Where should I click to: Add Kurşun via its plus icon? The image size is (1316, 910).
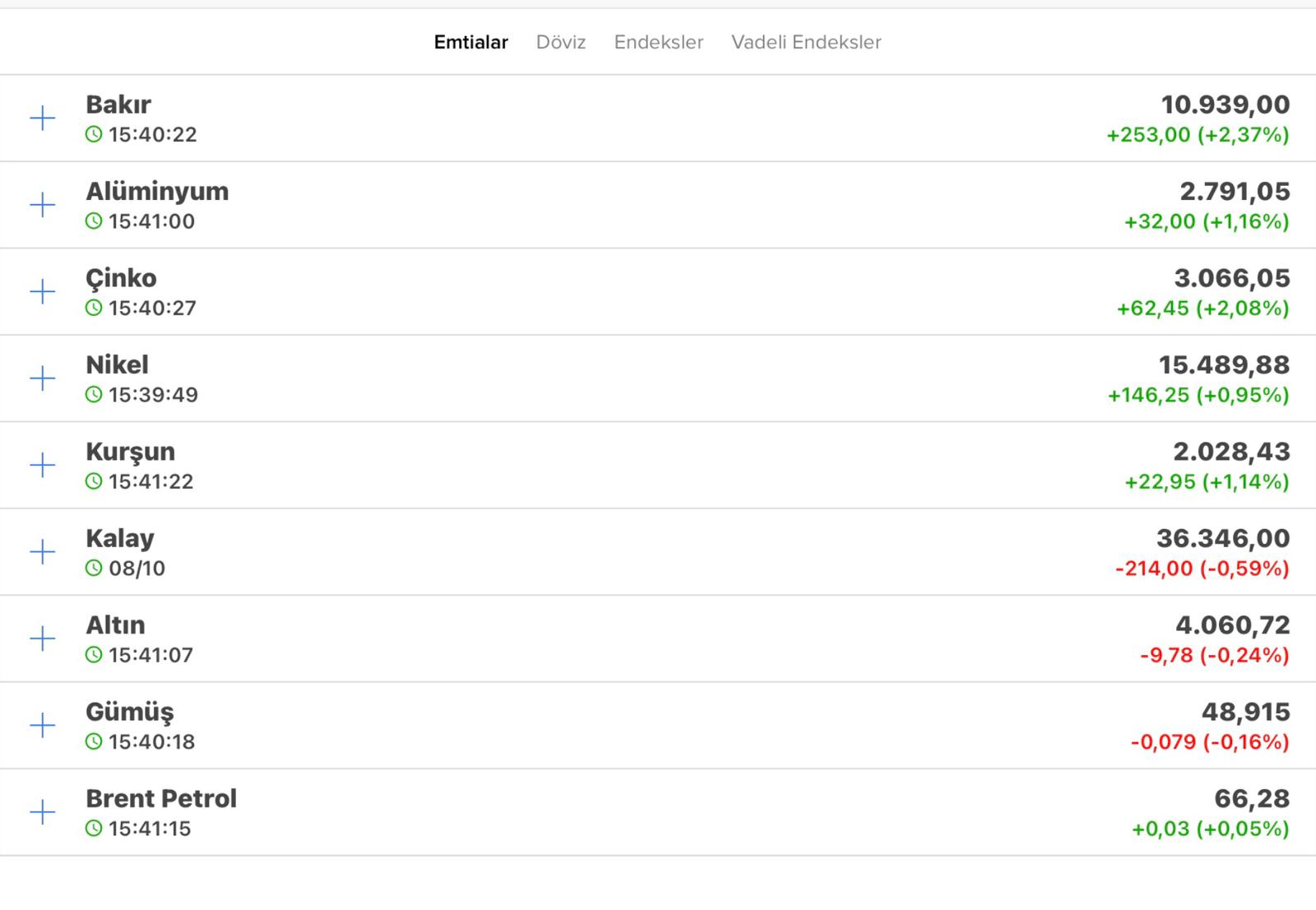(x=42, y=465)
